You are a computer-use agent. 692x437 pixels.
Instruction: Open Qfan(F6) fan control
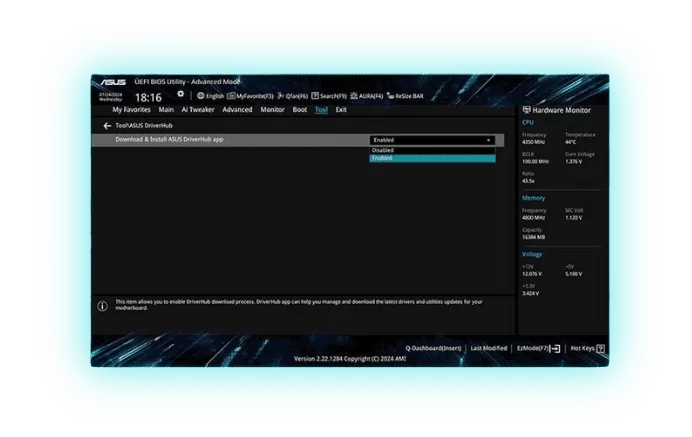click(292, 96)
